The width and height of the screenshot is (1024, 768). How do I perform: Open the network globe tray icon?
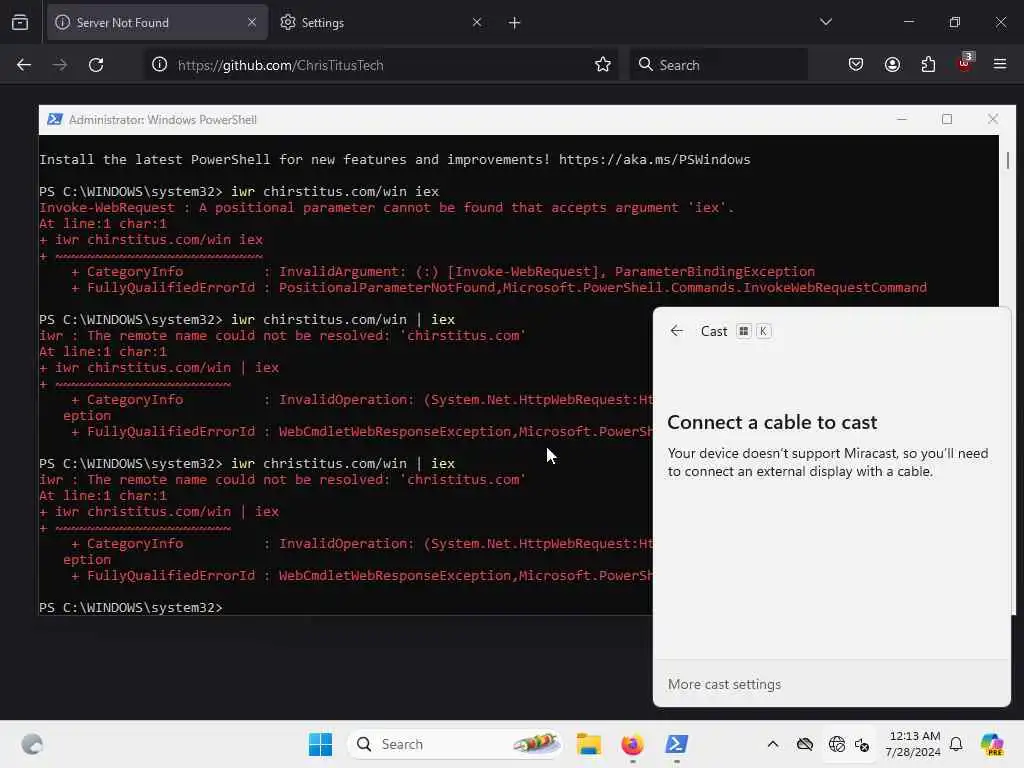pos(837,744)
